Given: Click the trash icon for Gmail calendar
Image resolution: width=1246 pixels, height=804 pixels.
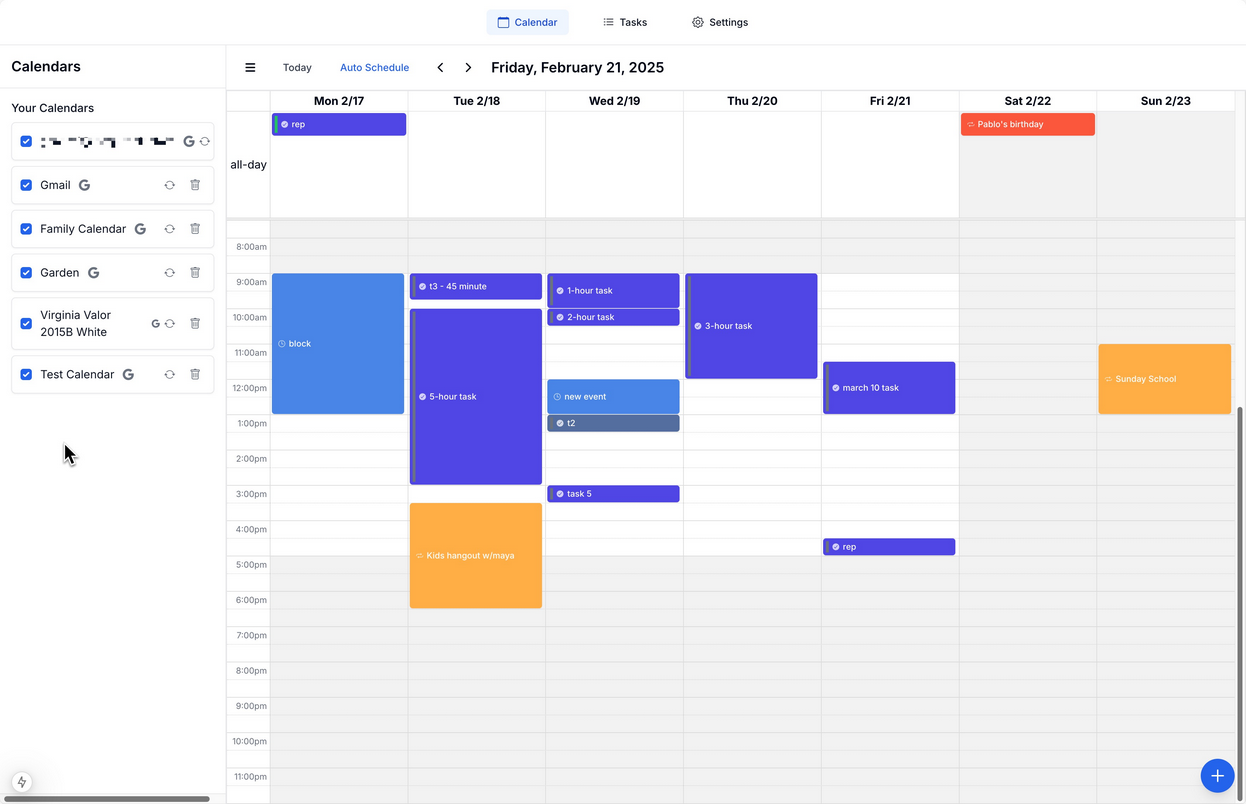Looking at the screenshot, I should (195, 185).
